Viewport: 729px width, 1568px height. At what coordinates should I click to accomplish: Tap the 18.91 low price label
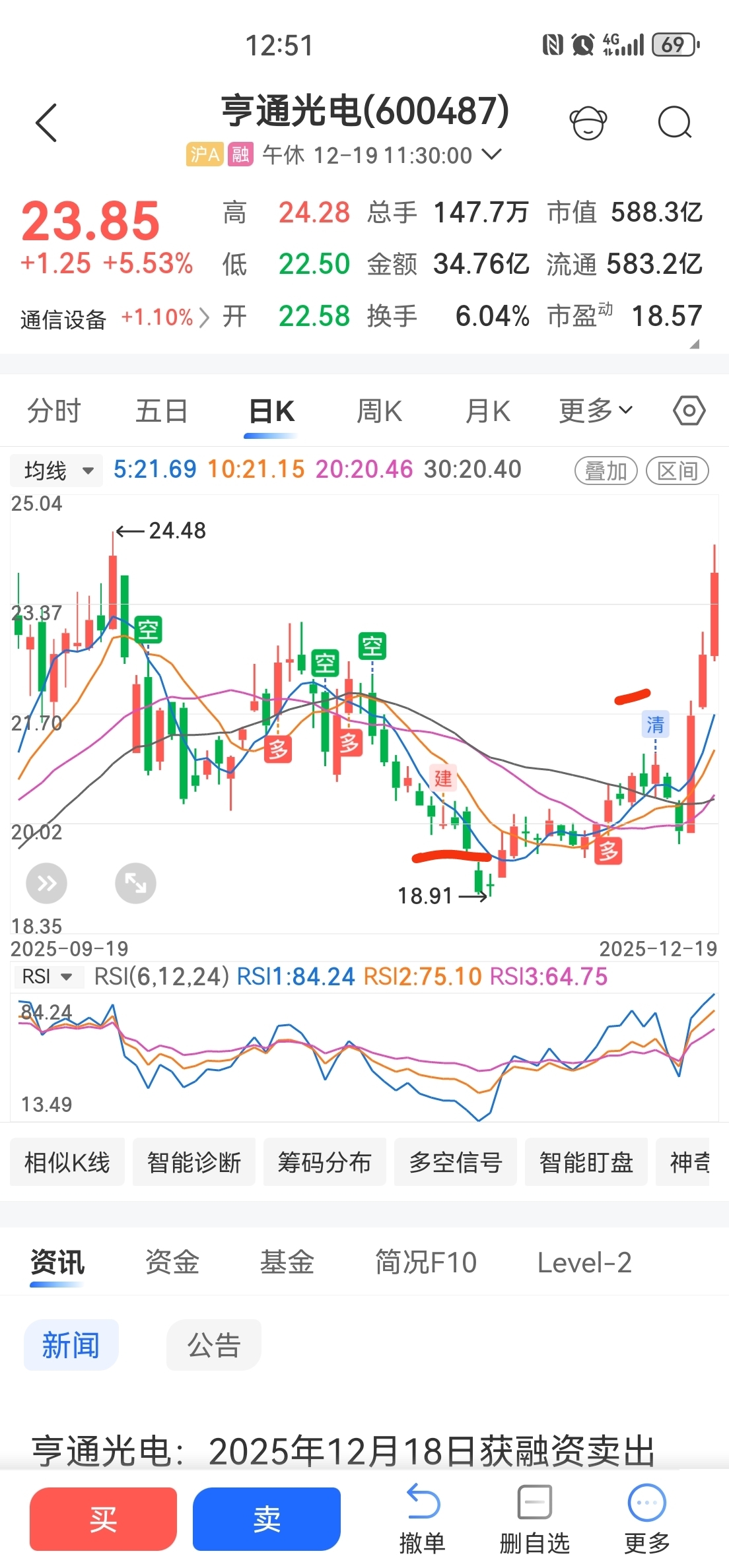click(x=425, y=896)
